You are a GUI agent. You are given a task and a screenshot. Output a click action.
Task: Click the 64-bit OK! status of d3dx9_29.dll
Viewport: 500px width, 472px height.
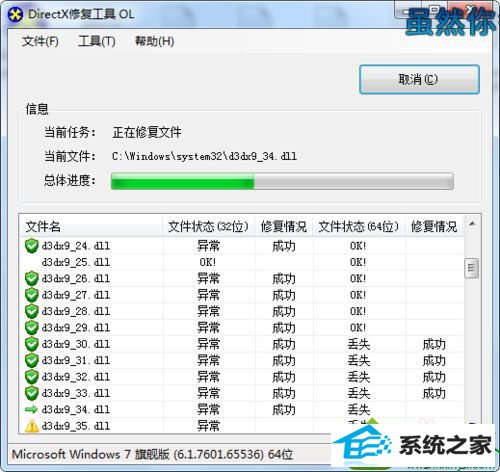[358, 328]
